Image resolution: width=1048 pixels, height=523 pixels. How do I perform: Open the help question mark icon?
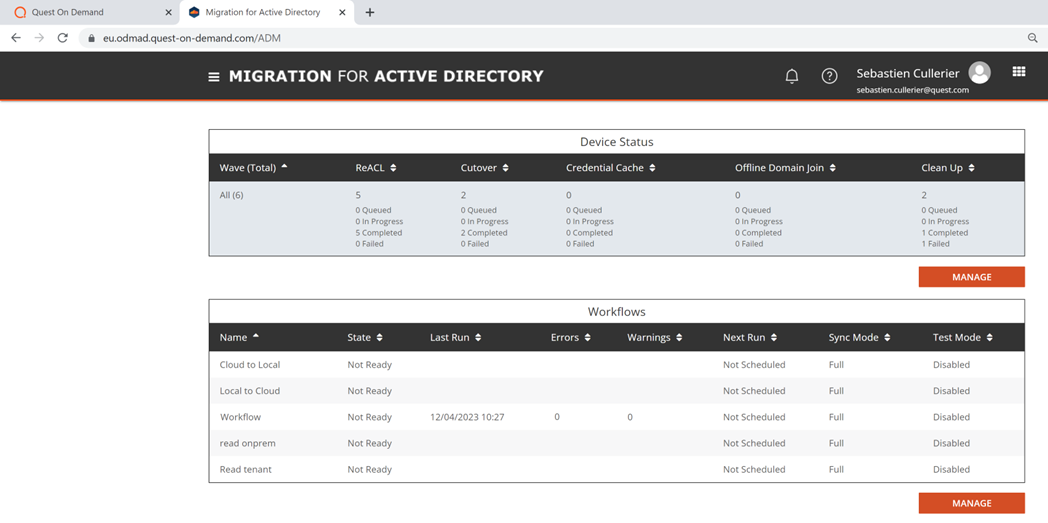coord(829,76)
